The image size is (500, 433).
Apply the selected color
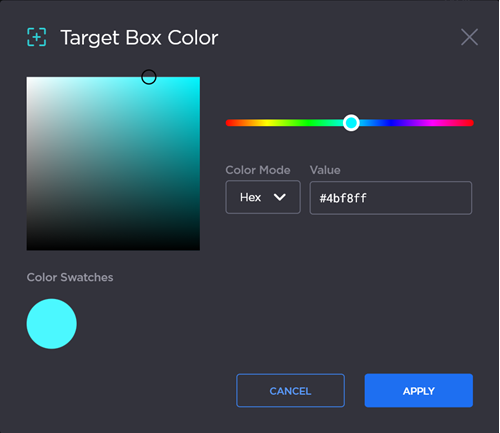[x=419, y=390]
